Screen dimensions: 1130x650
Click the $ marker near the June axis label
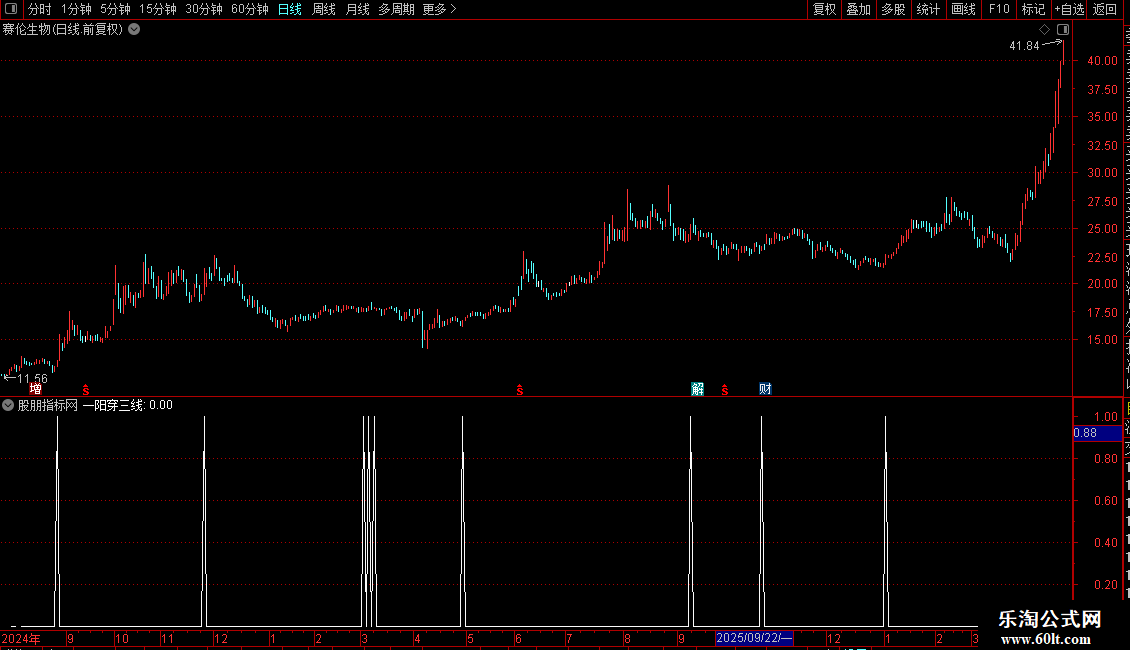tap(520, 390)
